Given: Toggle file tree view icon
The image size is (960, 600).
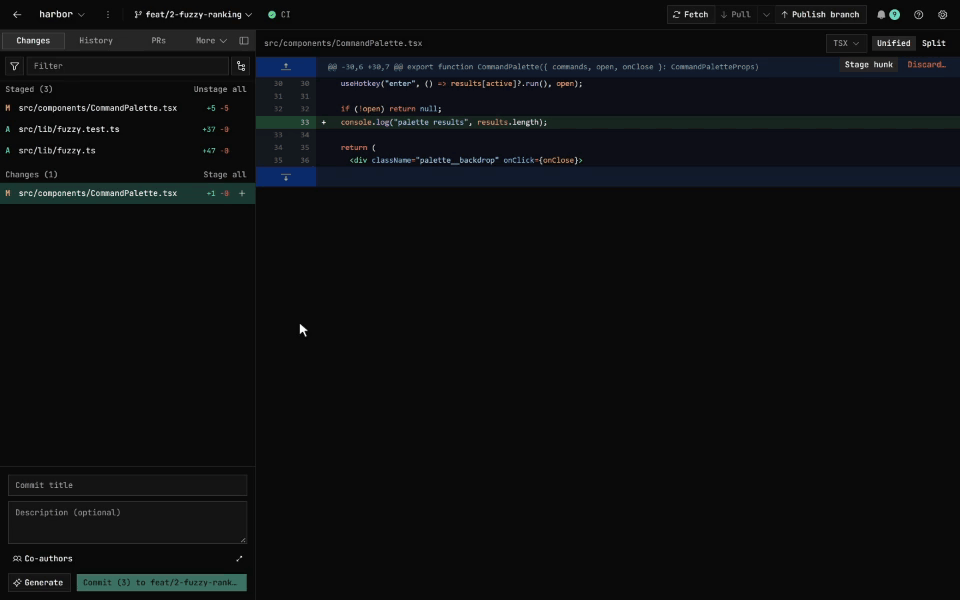Looking at the screenshot, I should click(241, 66).
